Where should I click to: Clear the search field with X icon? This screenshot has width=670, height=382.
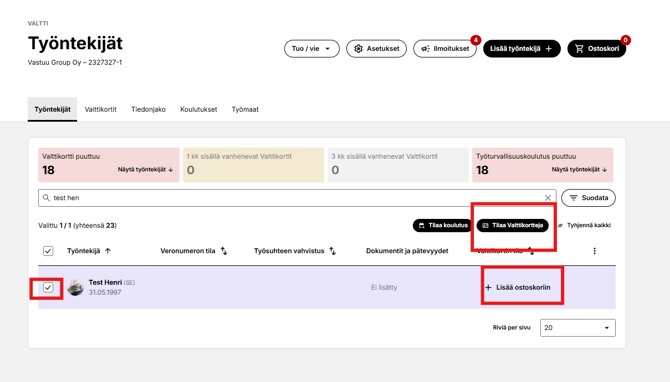[x=548, y=198]
